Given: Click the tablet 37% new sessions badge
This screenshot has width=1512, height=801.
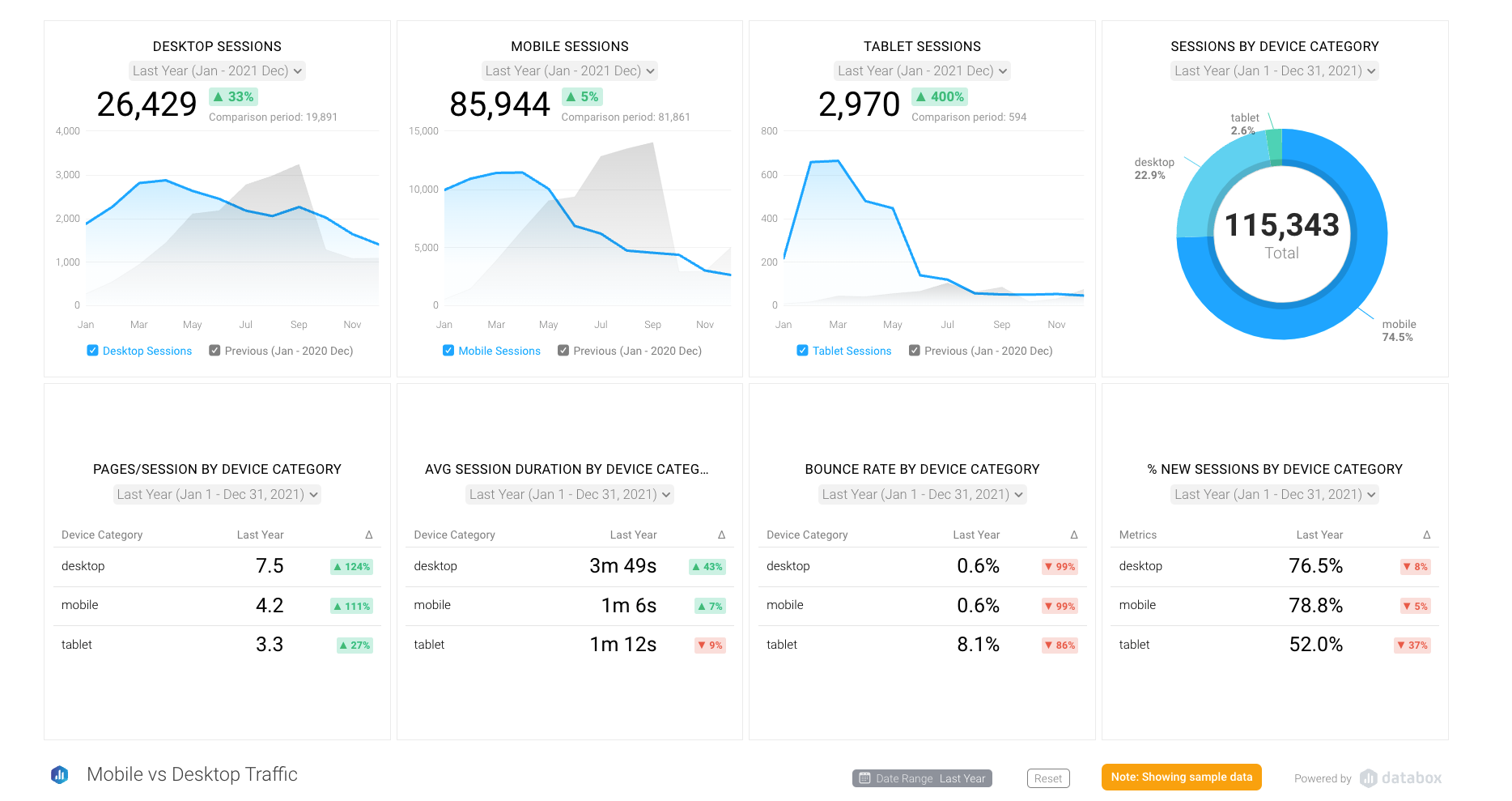Looking at the screenshot, I should pos(1412,645).
